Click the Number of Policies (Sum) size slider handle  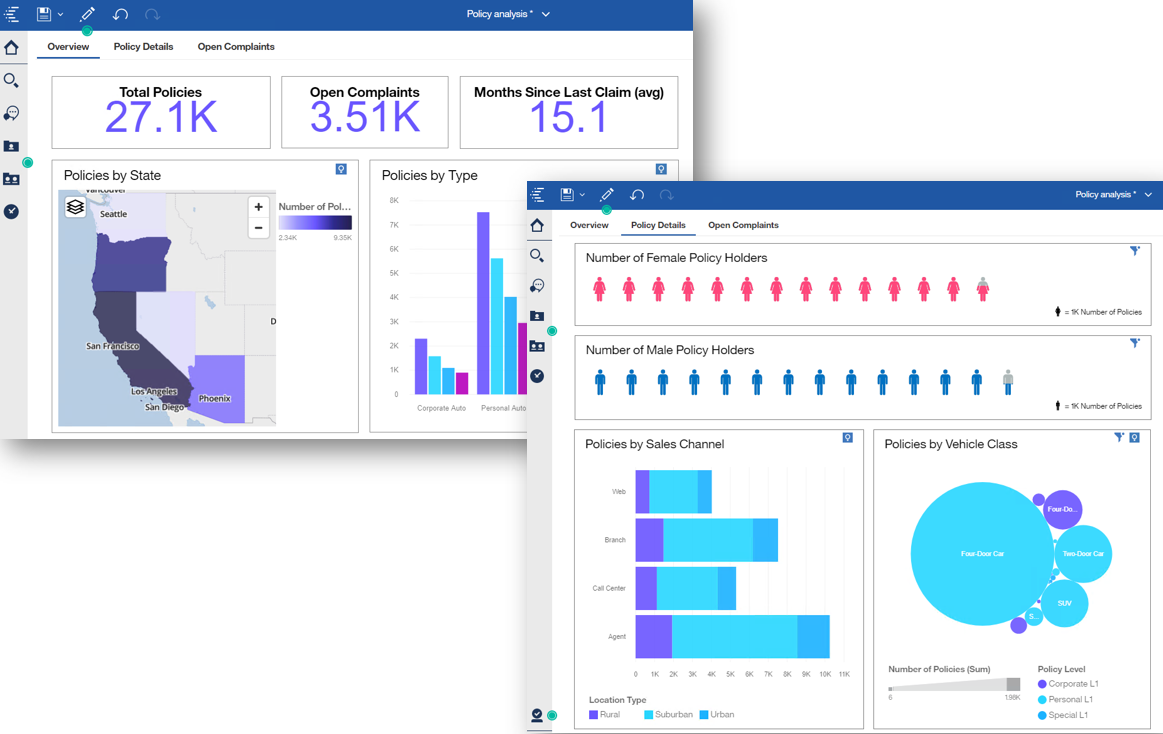click(1013, 684)
